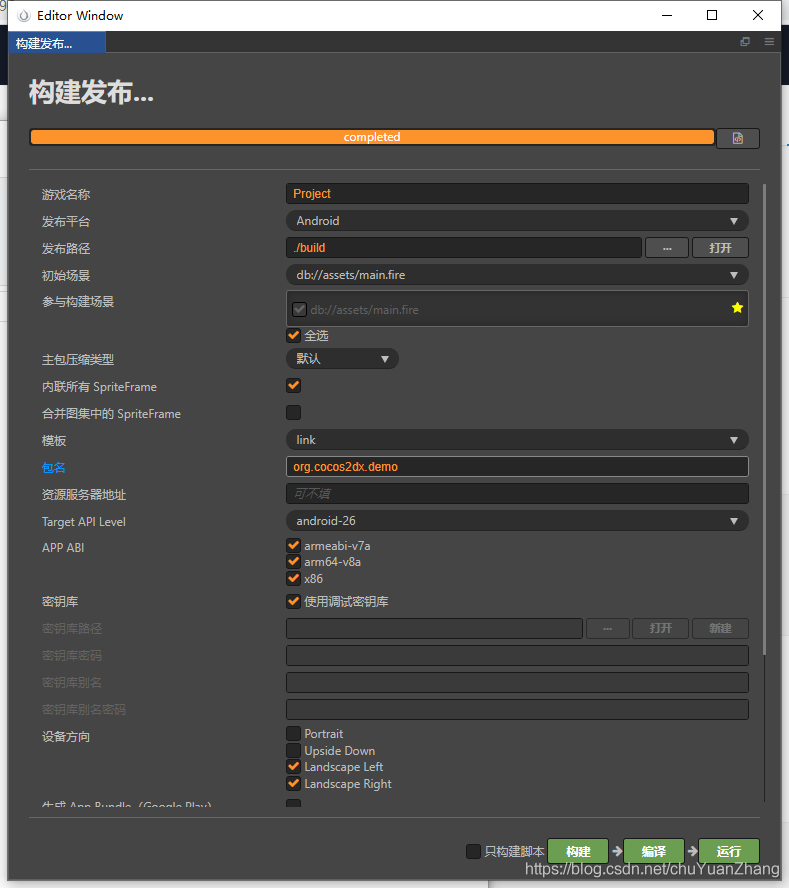
Task: Toggle Landscape Left checkbox
Action: [x=293, y=767]
